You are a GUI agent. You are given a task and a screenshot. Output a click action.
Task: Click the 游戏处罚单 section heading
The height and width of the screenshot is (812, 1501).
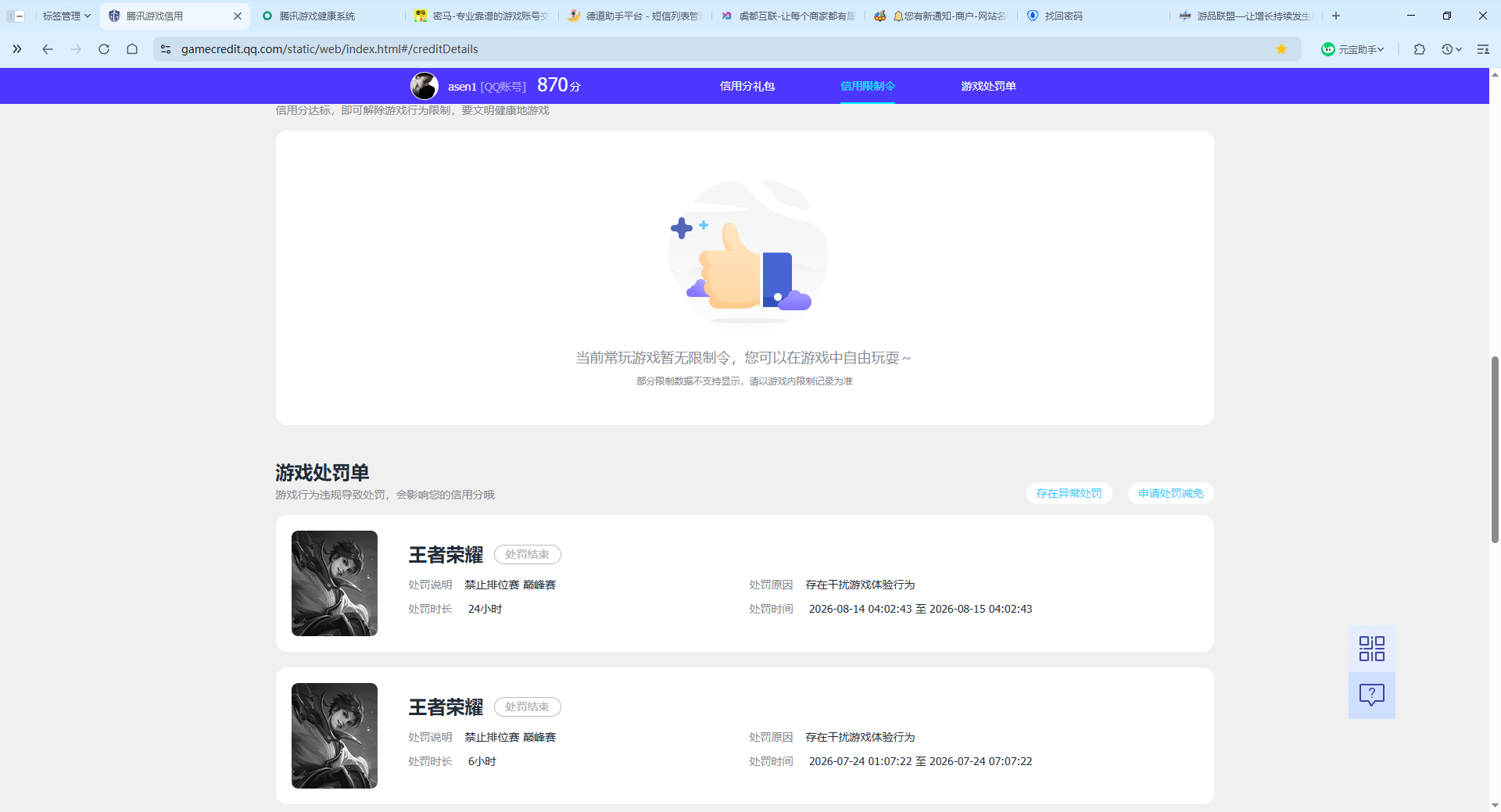[x=322, y=473]
